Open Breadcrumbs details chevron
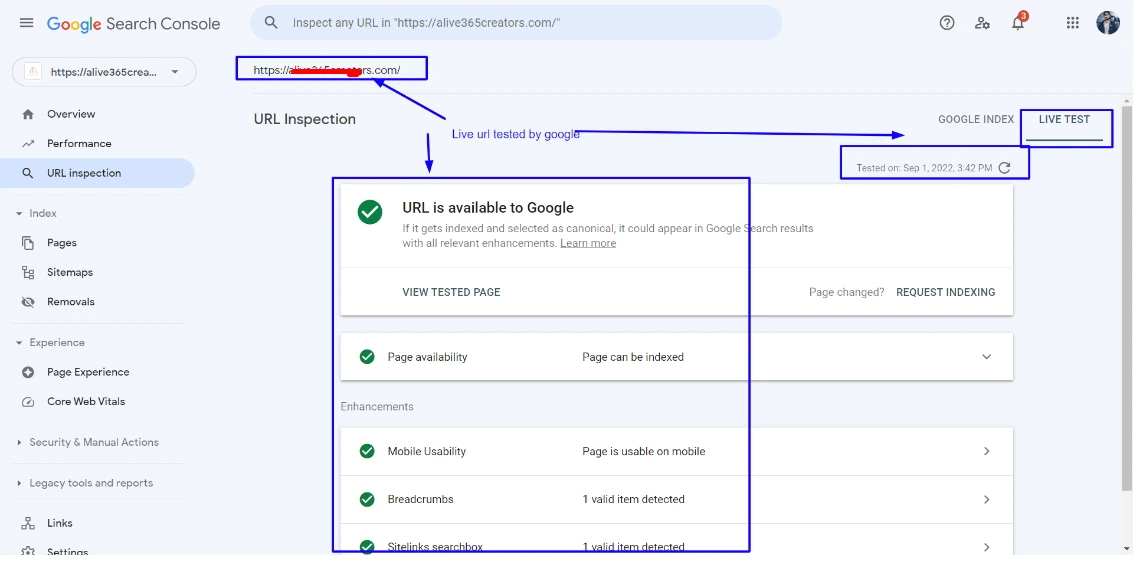This screenshot has width=1138, height=568. (x=986, y=499)
